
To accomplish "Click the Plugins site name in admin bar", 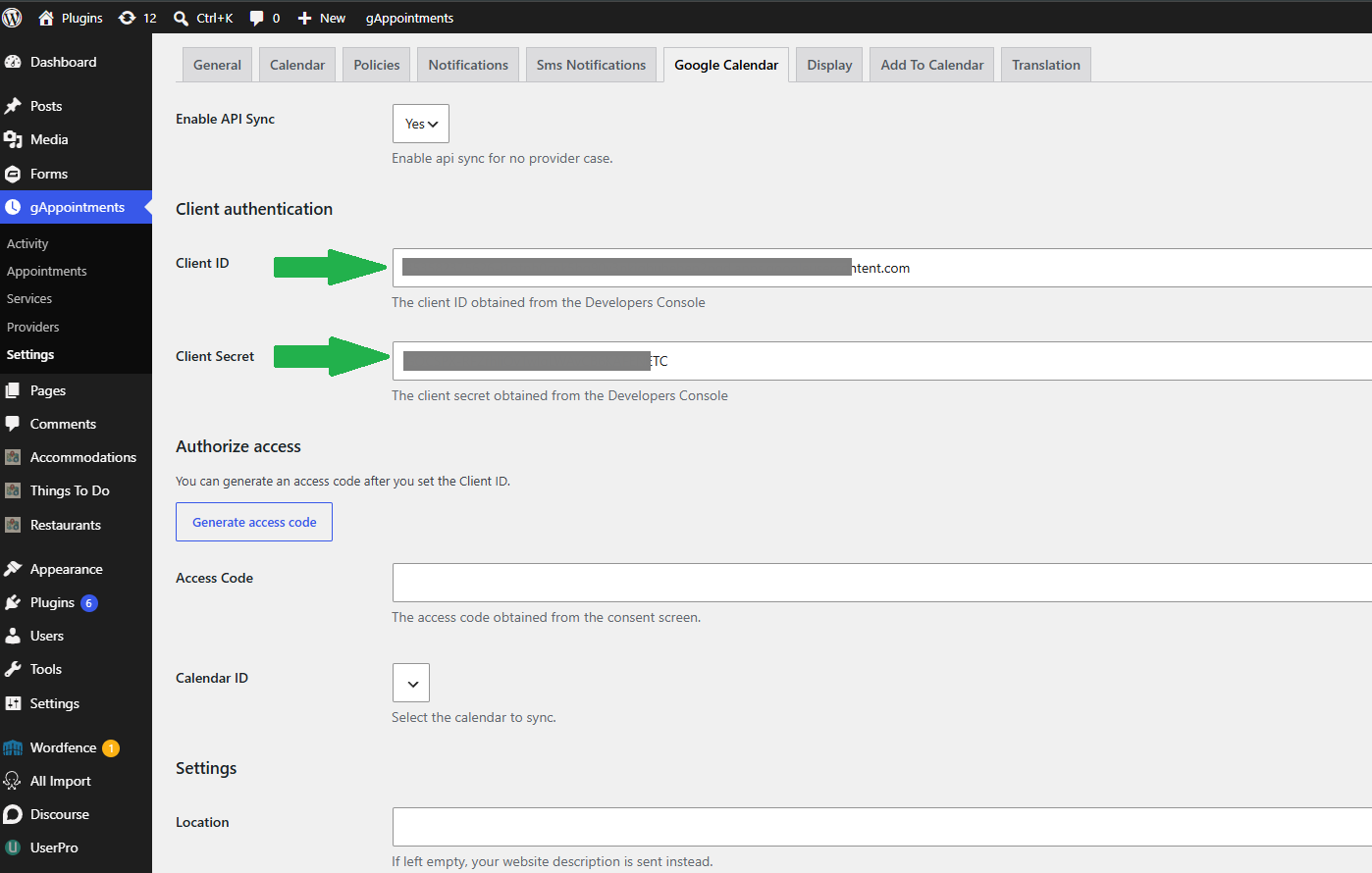I will tap(82, 18).
